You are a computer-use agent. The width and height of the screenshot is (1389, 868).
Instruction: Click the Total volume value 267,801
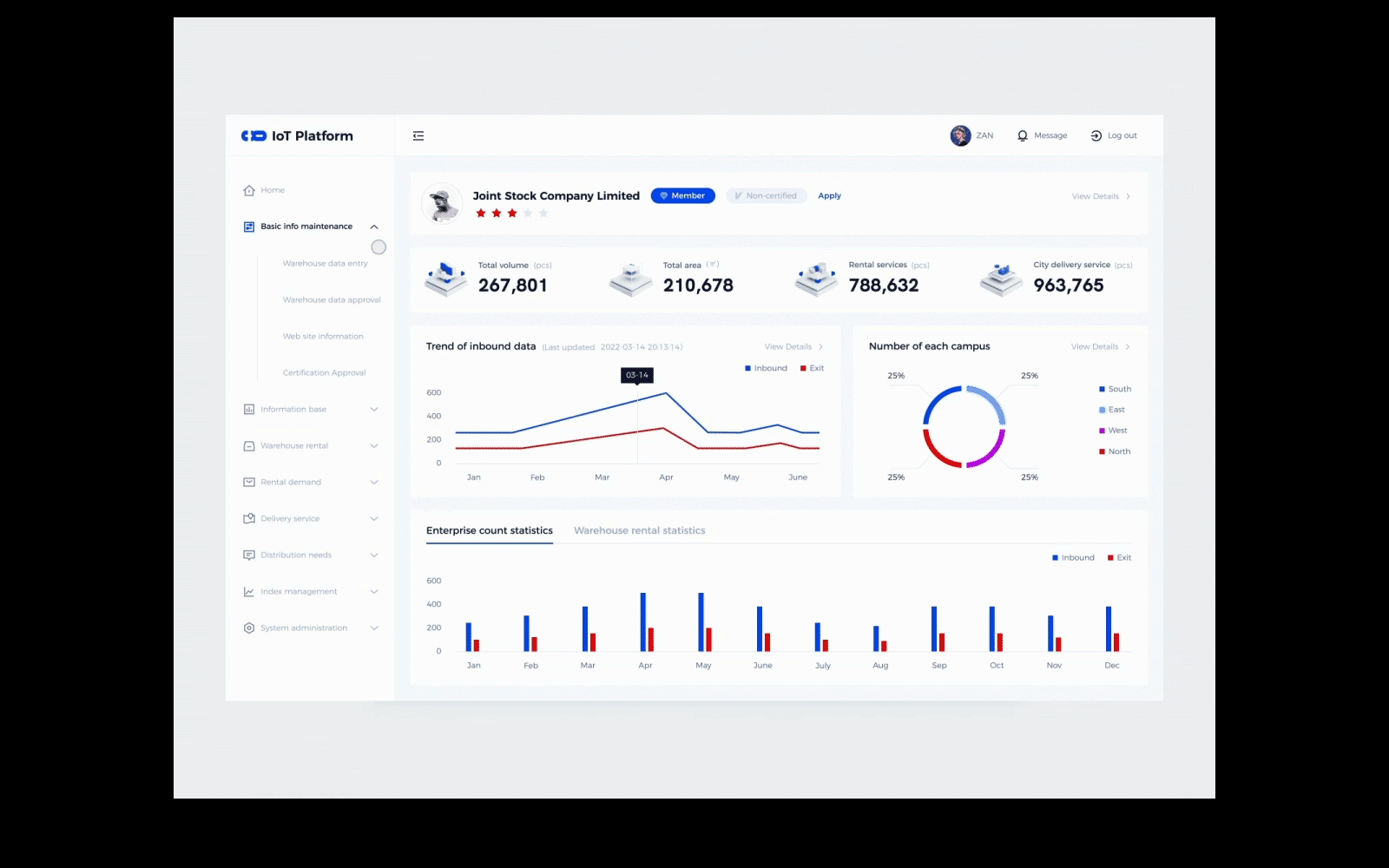pyautogui.click(x=513, y=286)
